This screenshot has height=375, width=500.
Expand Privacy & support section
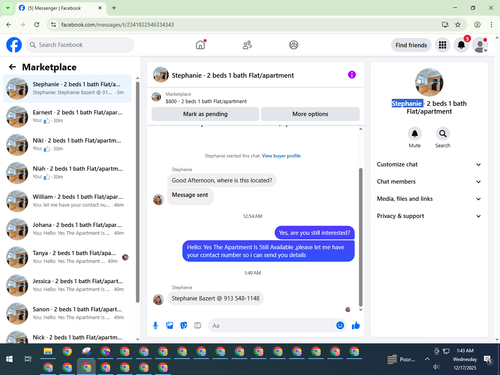pos(429,216)
